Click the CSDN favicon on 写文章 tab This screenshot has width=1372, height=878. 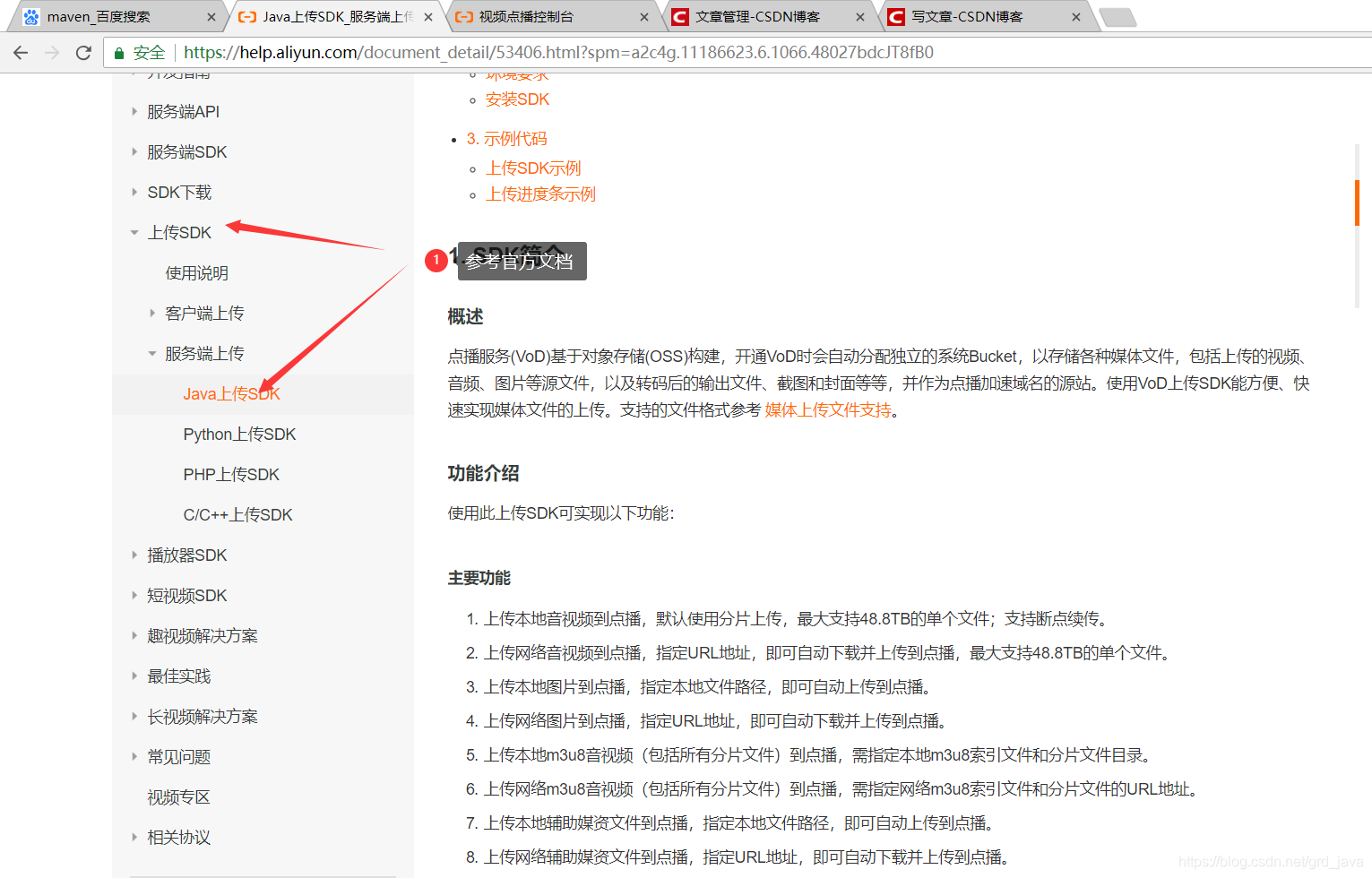tap(896, 17)
